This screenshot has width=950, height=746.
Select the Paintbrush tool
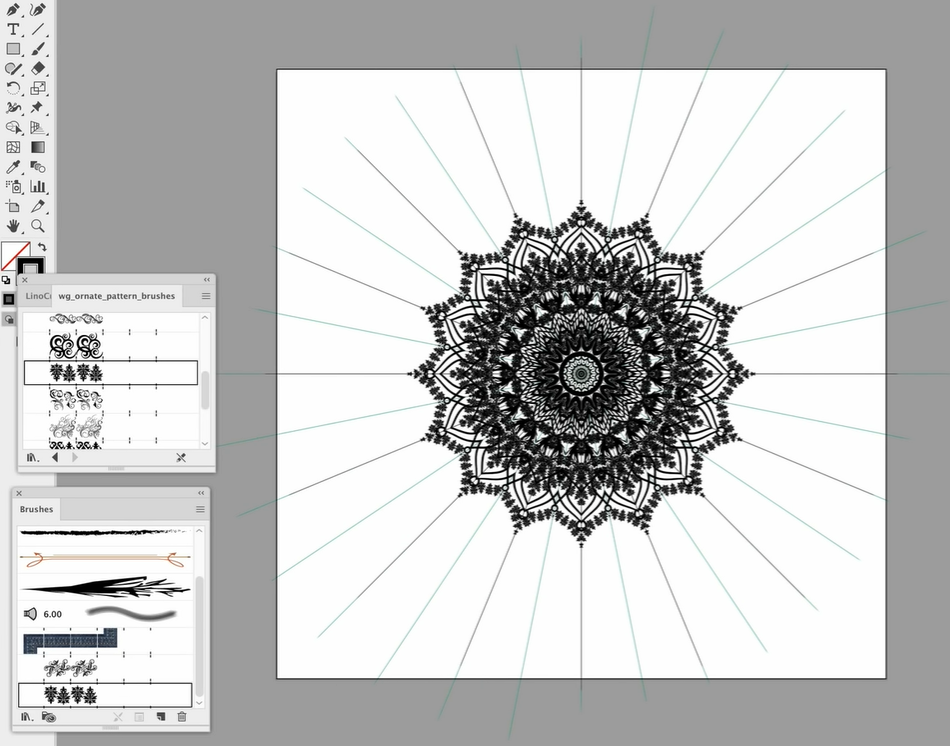point(38,48)
